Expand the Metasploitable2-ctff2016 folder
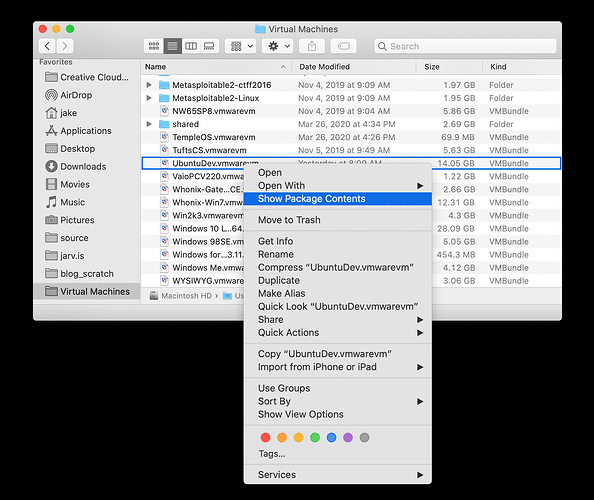 click(149, 85)
